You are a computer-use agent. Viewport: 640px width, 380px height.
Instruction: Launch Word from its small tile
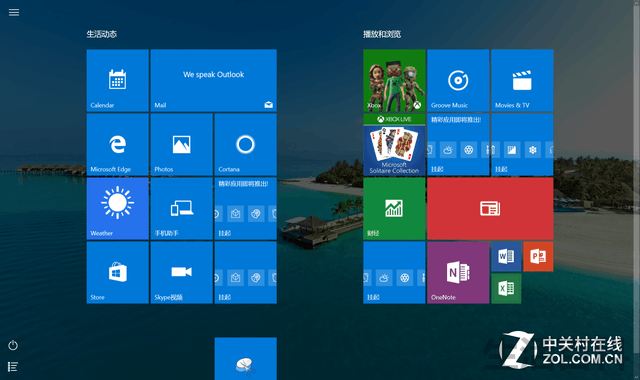(506, 257)
